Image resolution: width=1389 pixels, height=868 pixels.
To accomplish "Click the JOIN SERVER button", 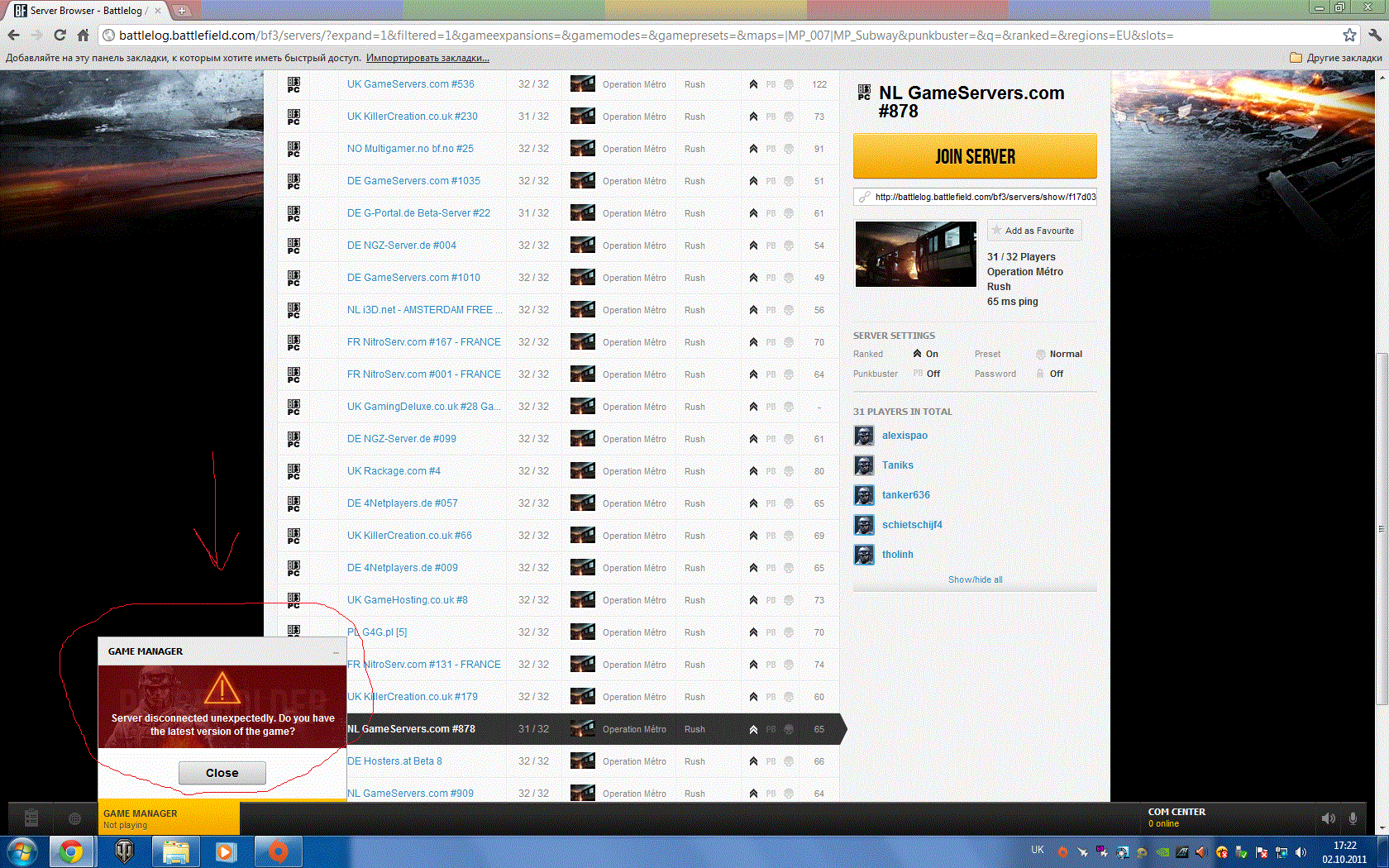I will click(x=975, y=156).
